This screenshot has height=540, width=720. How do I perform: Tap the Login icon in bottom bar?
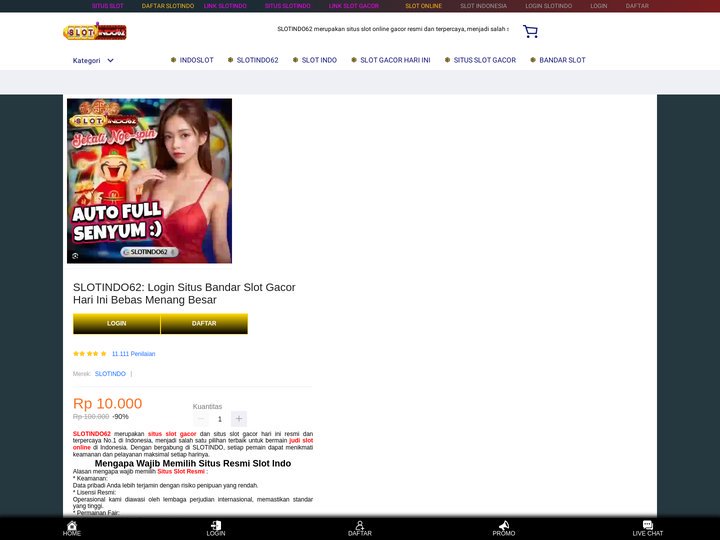(x=216, y=525)
